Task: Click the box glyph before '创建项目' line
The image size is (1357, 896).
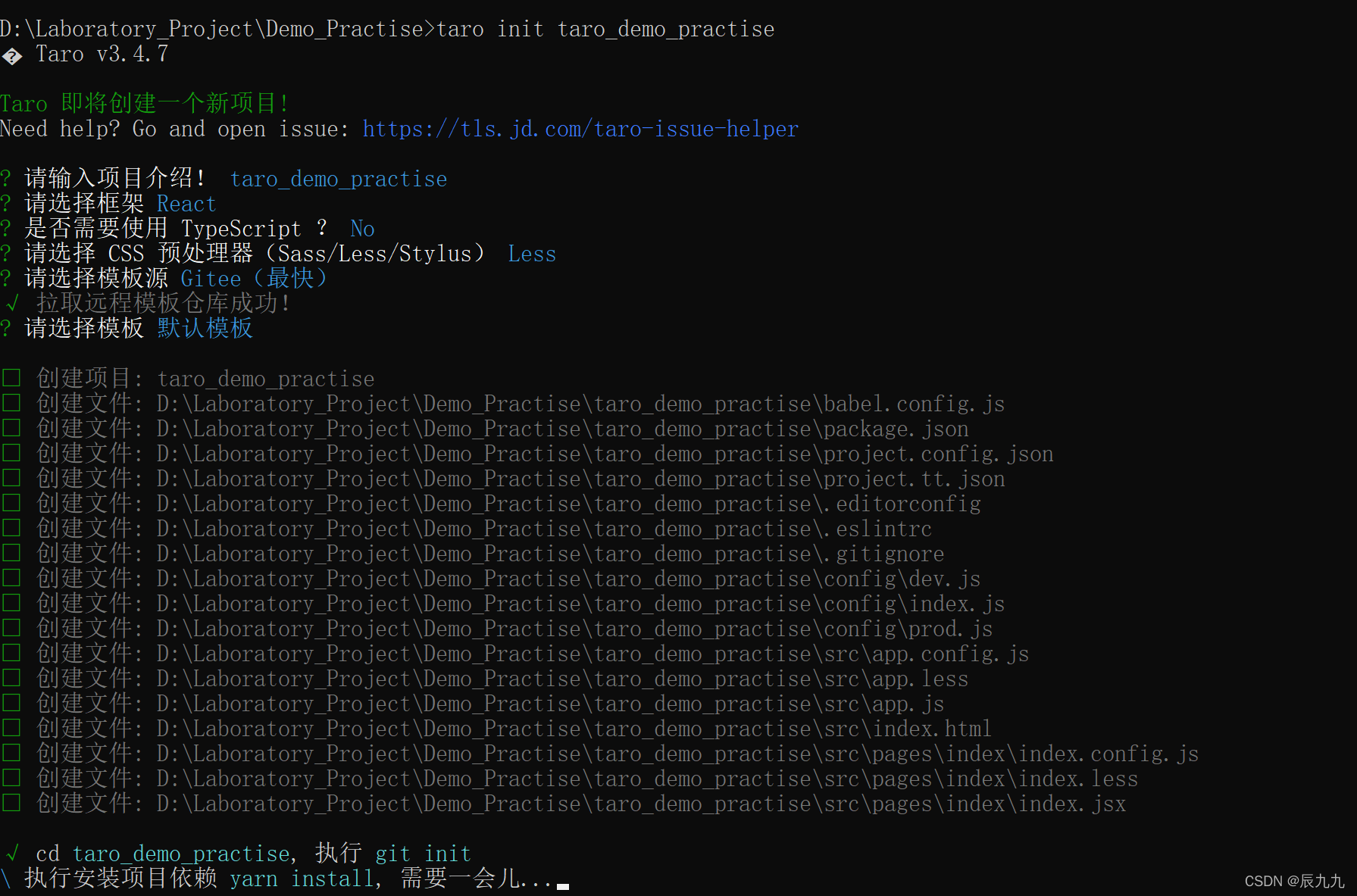Action: click(11, 377)
